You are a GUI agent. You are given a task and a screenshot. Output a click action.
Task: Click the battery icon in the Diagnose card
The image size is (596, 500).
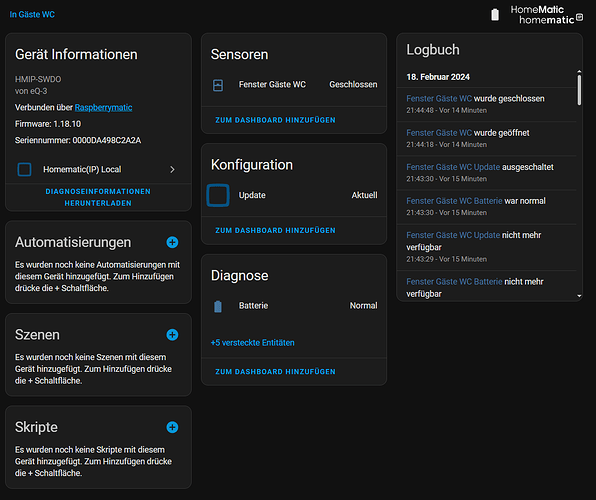click(x=218, y=306)
